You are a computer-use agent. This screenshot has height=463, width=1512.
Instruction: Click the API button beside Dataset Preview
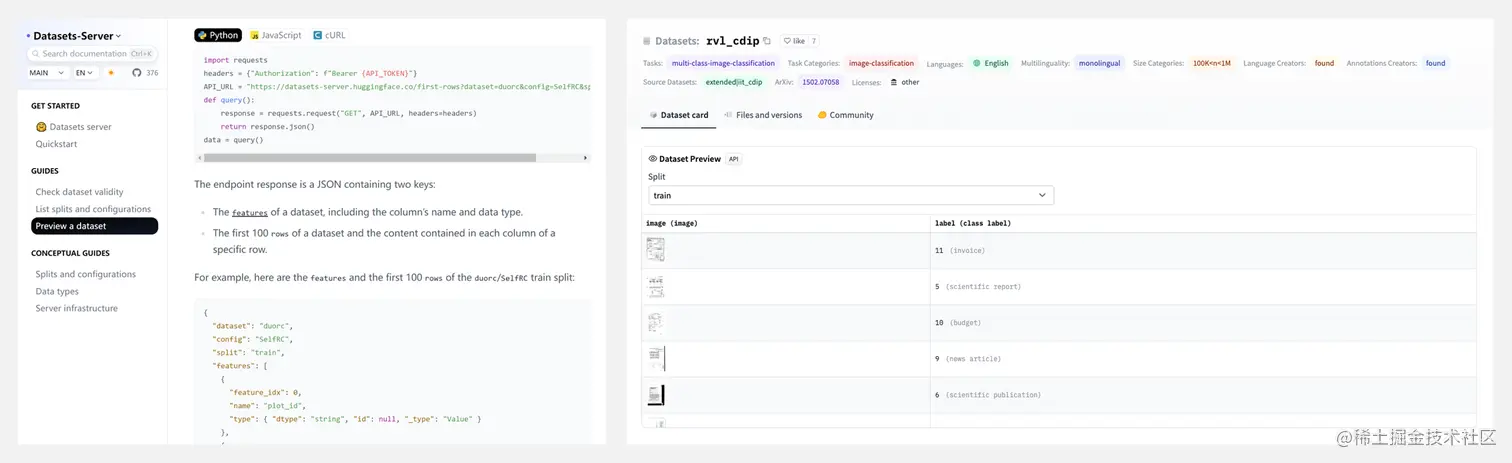point(733,159)
